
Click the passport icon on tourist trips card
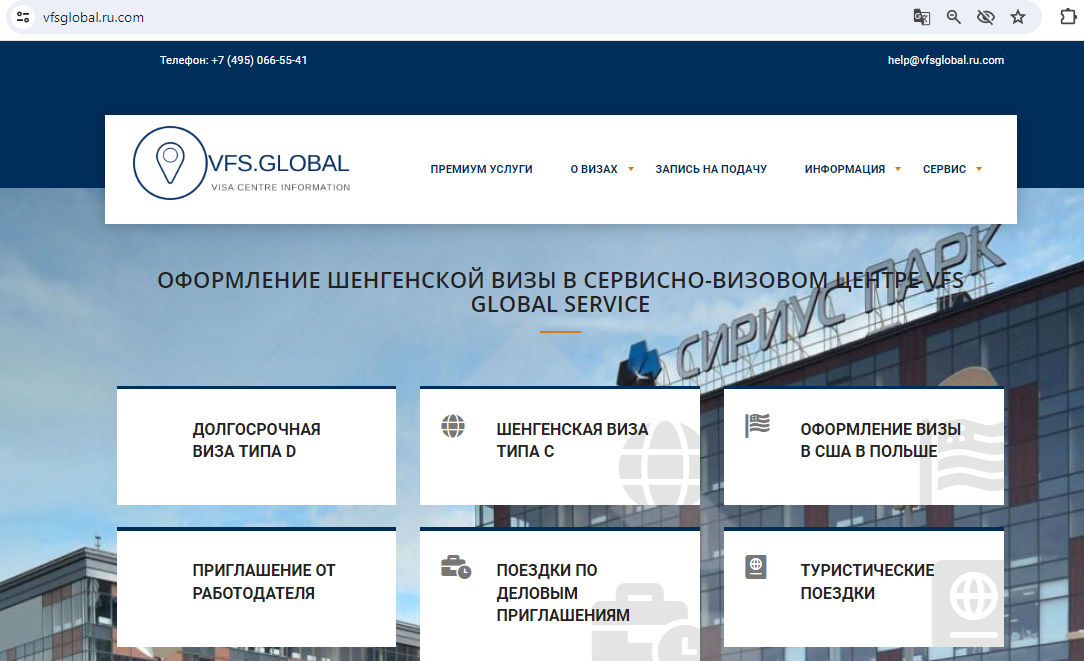pyautogui.click(x=756, y=567)
